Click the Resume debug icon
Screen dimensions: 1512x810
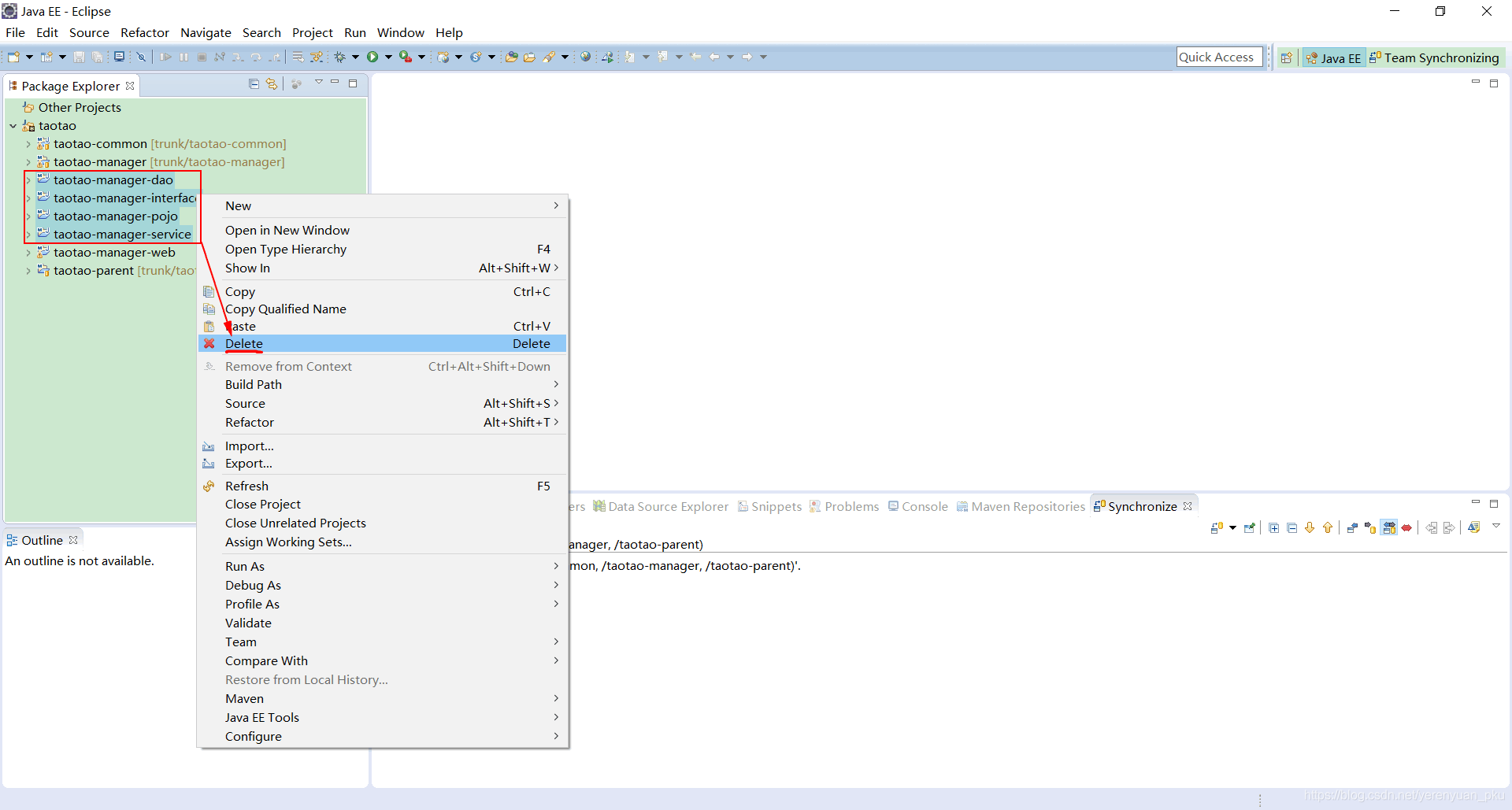tap(165, 57)
